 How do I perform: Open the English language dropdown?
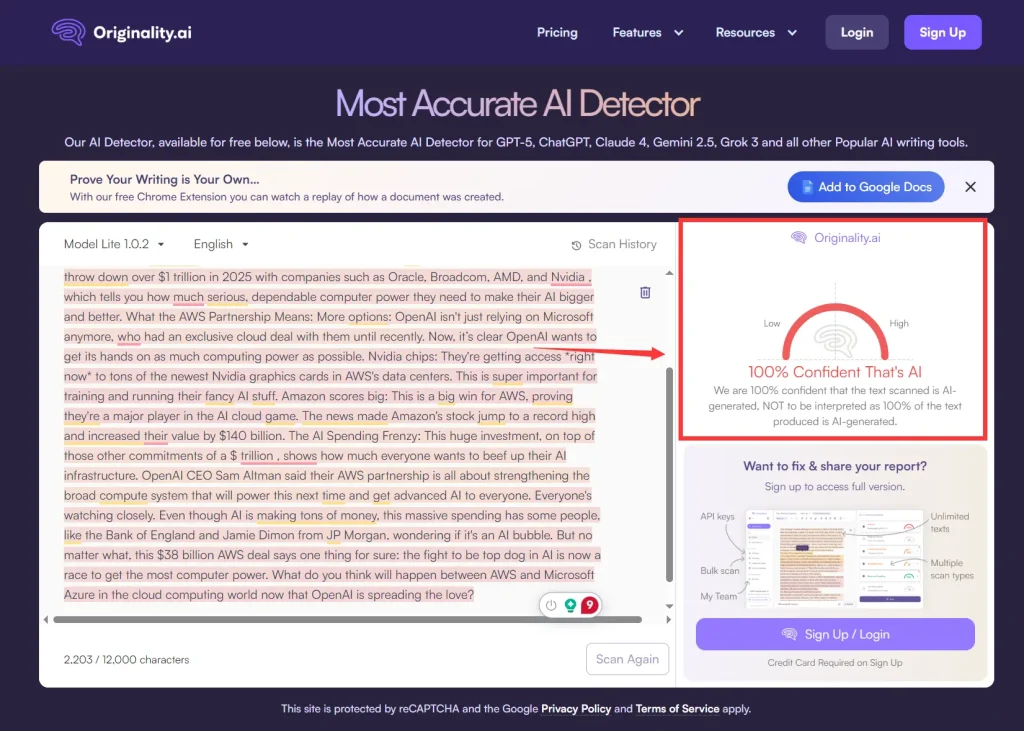point(221,244)
